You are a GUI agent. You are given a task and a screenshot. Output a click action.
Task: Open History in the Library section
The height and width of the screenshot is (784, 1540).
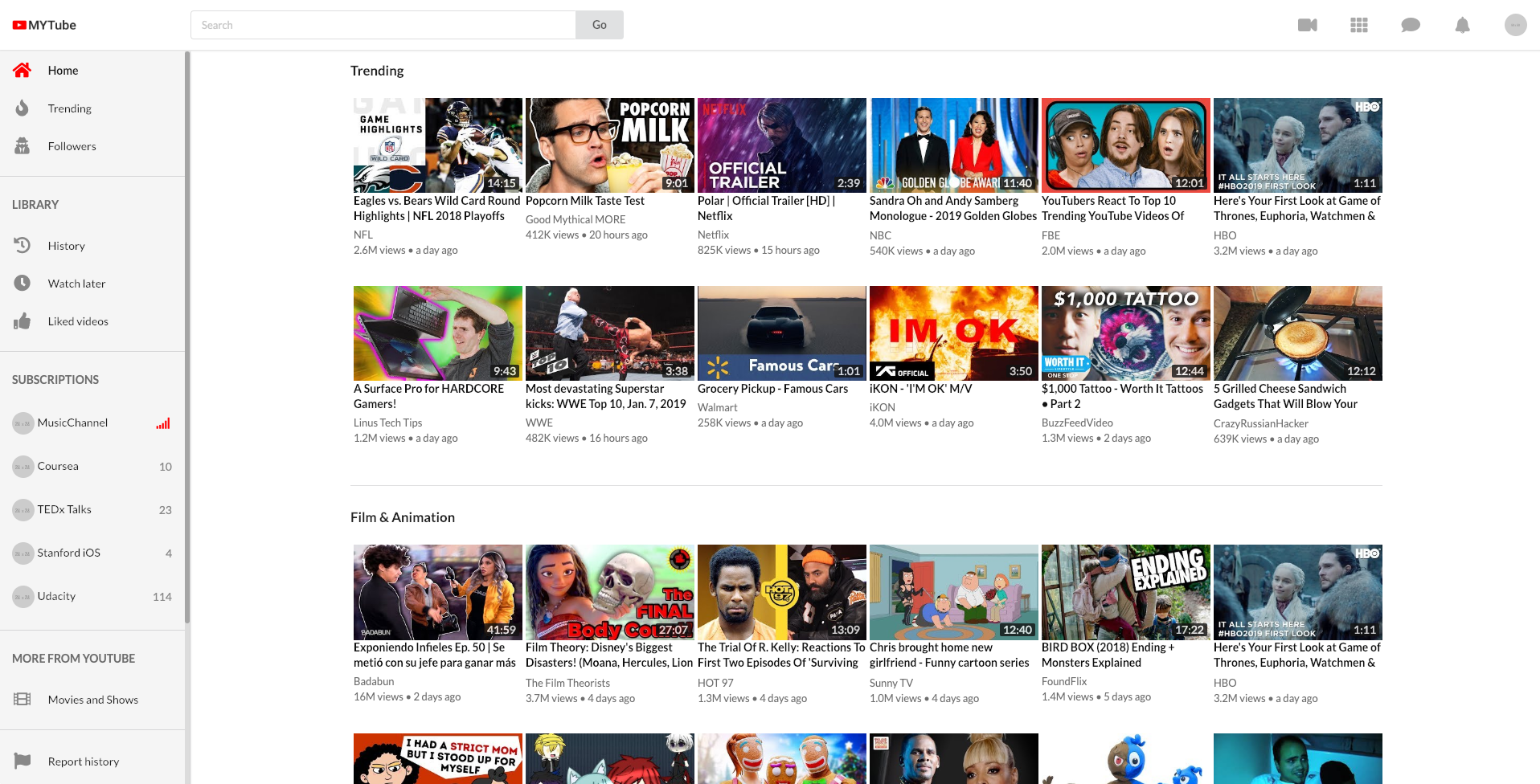pyautogui.click(x=92, y=245)
